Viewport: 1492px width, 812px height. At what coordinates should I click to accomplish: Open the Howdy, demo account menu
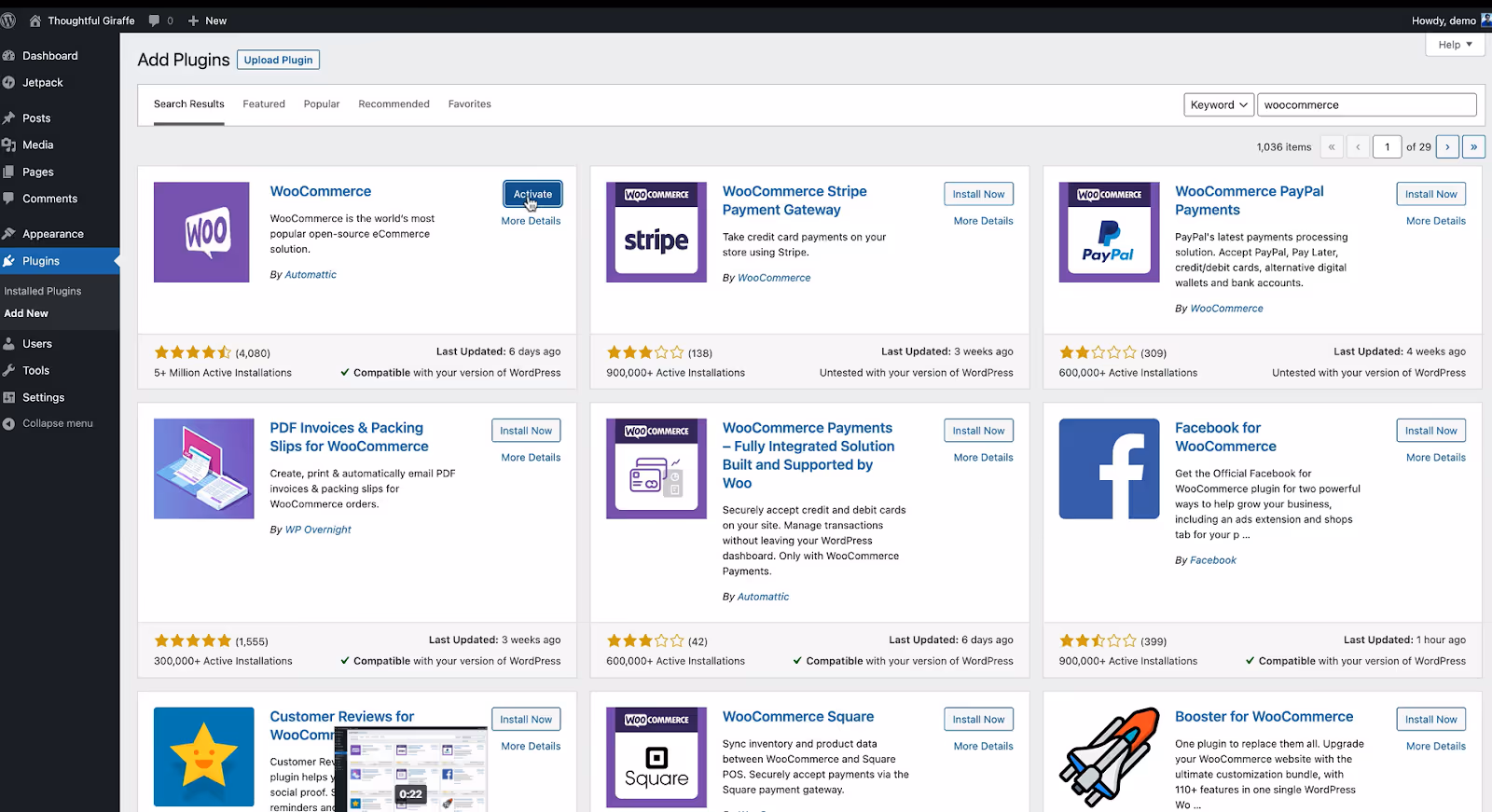(x=1451, y=21)
